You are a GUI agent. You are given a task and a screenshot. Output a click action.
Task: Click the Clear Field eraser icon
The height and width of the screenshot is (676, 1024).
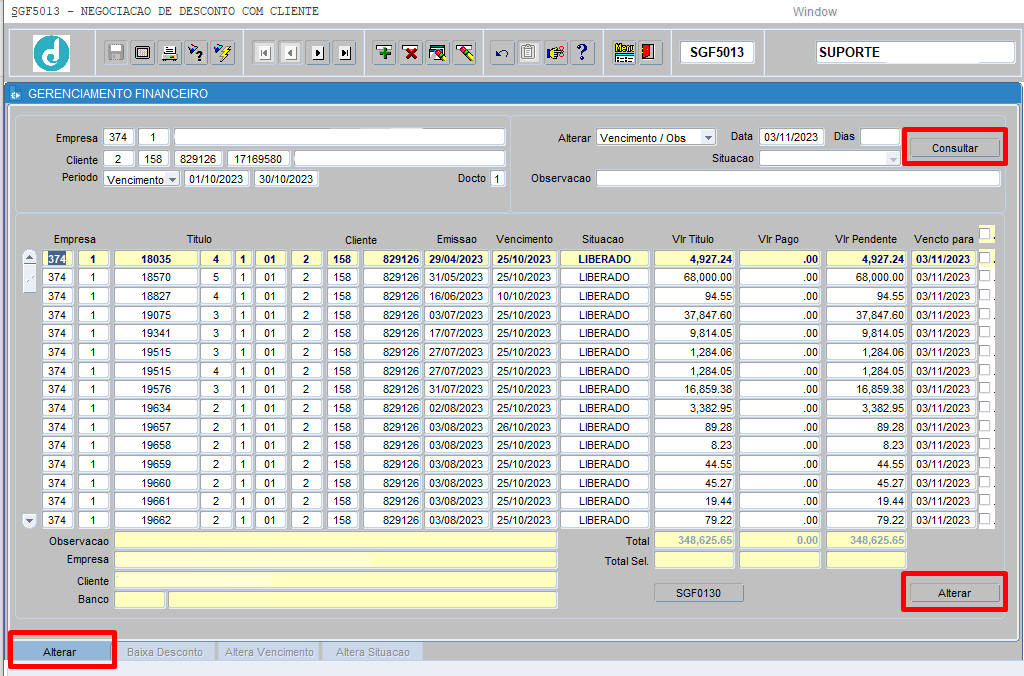coord(464,53)
